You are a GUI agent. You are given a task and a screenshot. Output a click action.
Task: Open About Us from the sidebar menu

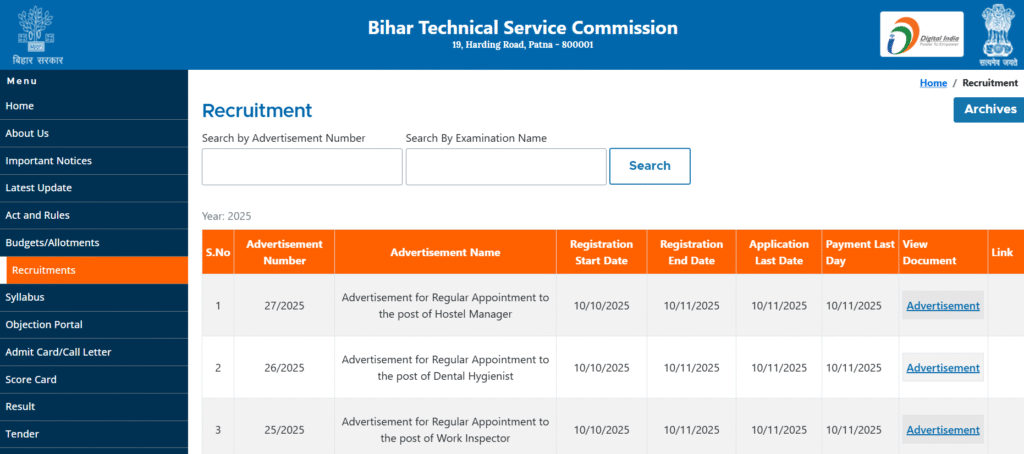27,133
